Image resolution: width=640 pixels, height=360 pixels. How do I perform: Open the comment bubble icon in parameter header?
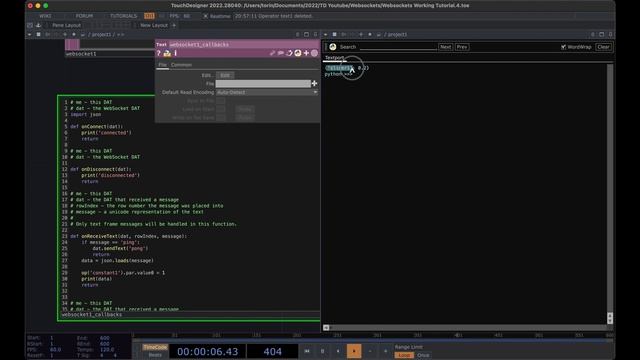pos(281,53)
